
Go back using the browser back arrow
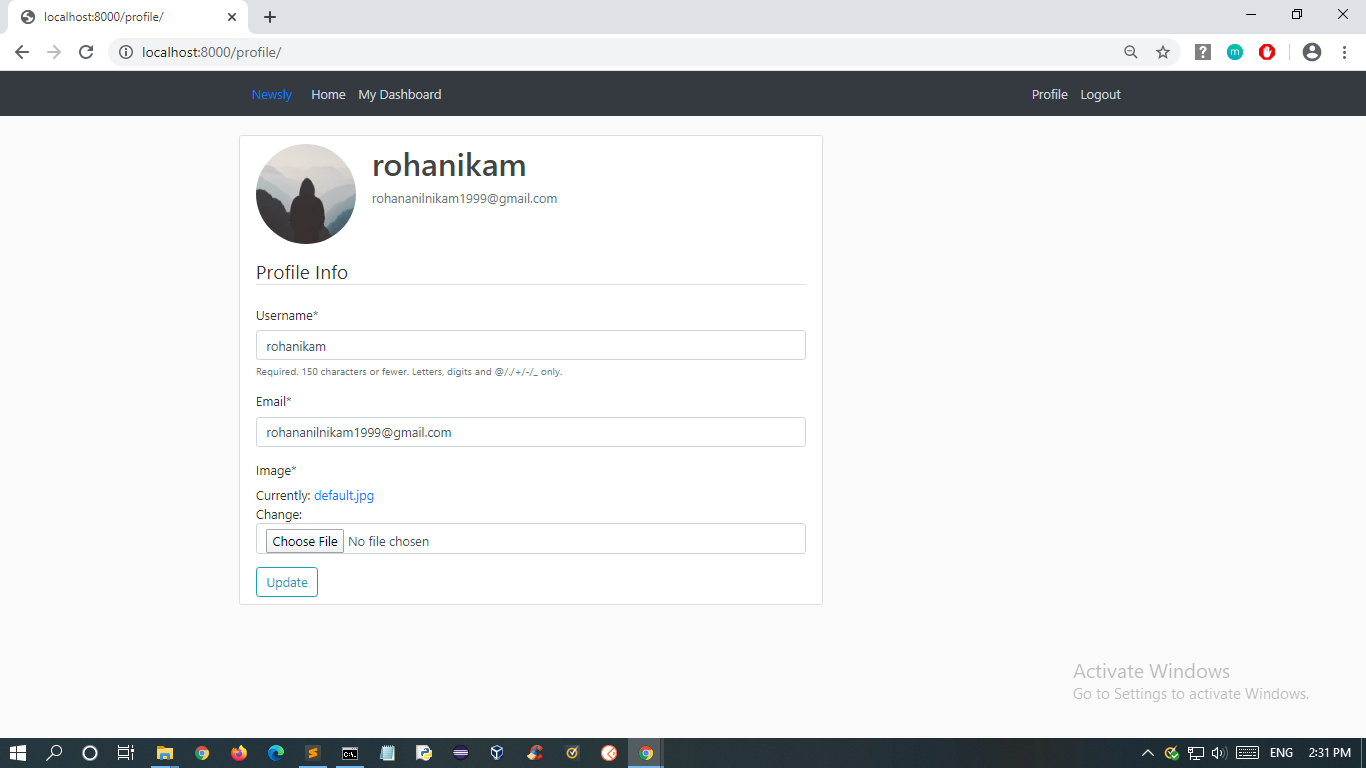pos(22,52)
